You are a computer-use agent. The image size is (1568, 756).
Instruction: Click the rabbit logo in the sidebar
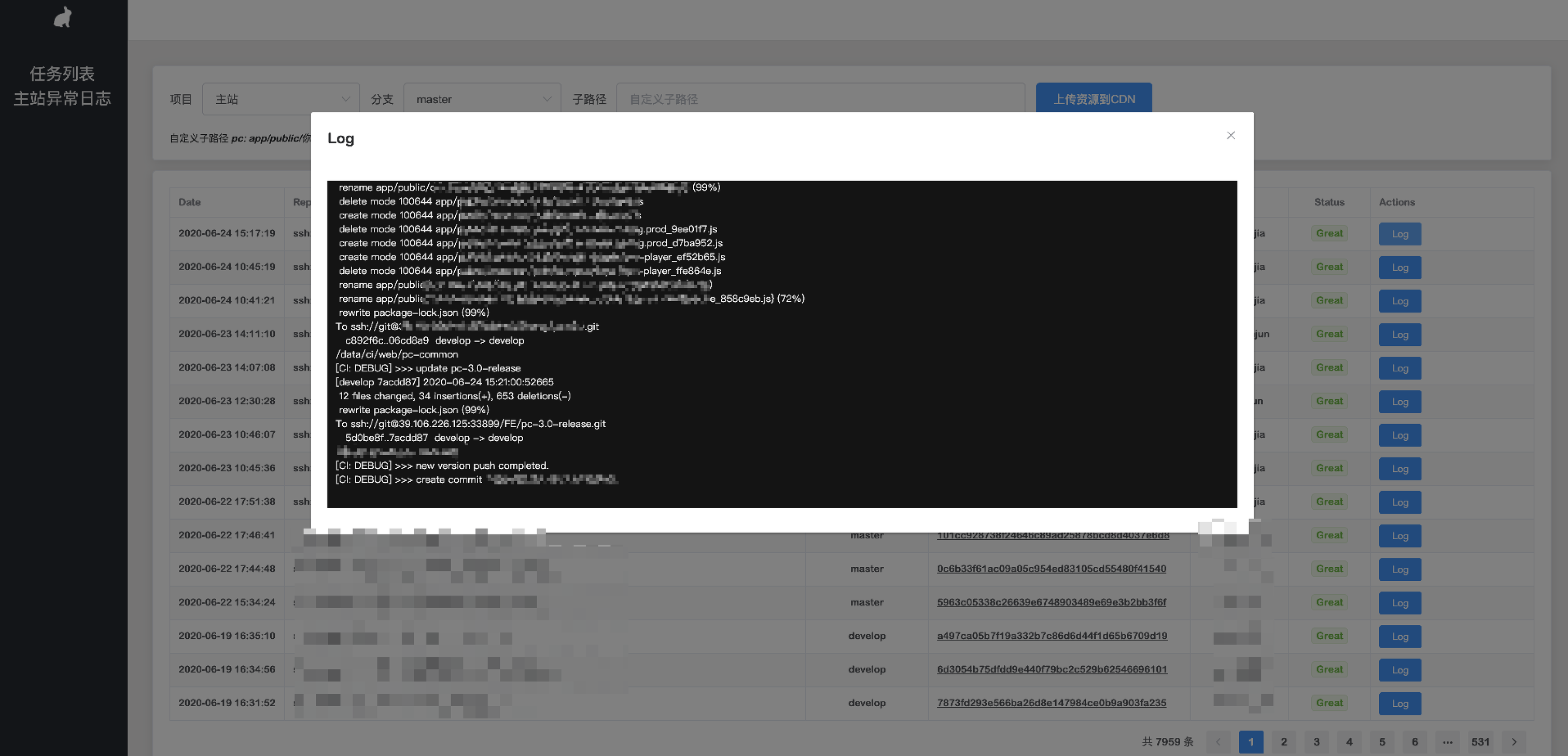click(x=63, y=18)
